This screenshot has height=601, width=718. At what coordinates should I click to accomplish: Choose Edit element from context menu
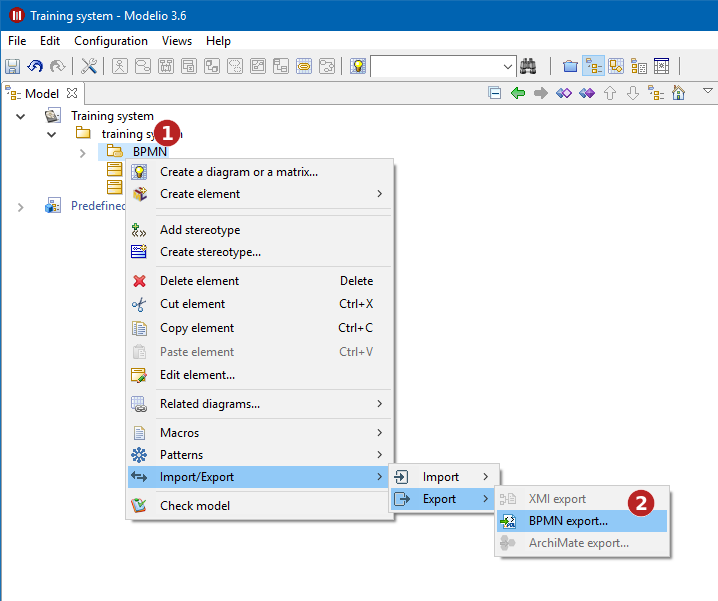(x=260, y=375)
